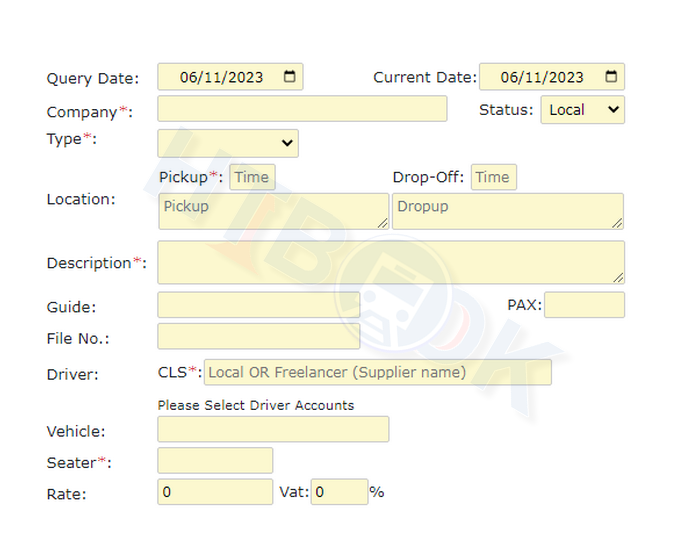Image resolution: width=677 pixels, height=546 pixels.
Task: Open Query Date calendar picker icon
Action: [289, 77]
